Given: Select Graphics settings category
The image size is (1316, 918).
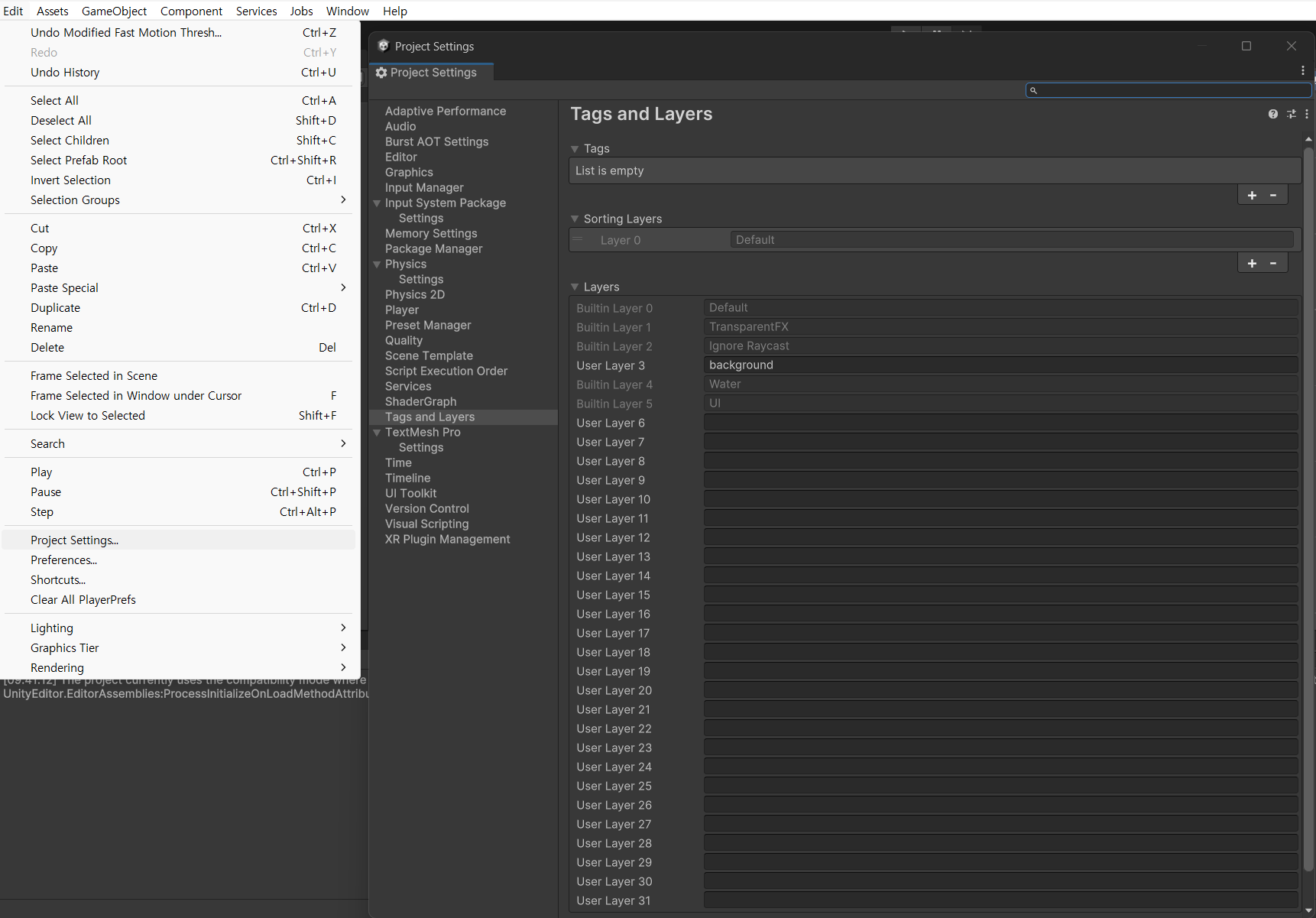Looking at the screenshot, I should coord(409,173).
